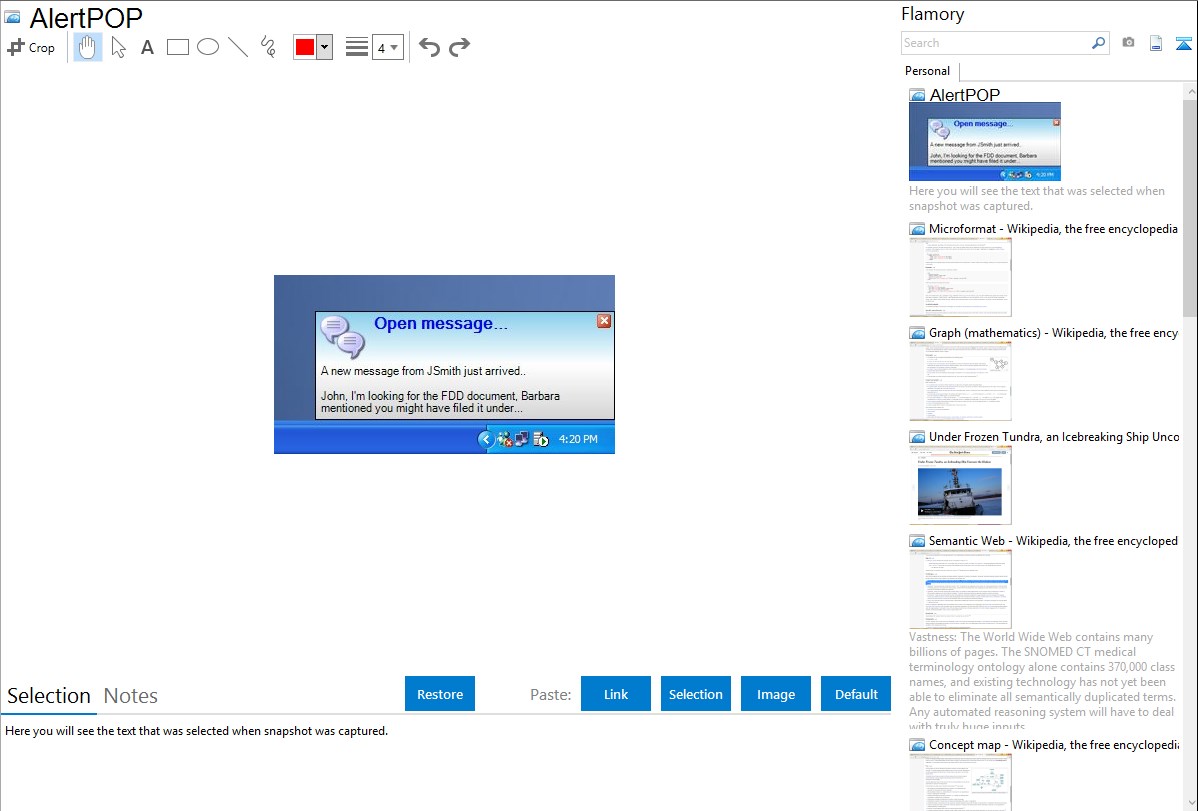Open the Microformat Wikipedia snapshot thumbnail
This screenshot has height=811, width=1198.
point(960,277)
